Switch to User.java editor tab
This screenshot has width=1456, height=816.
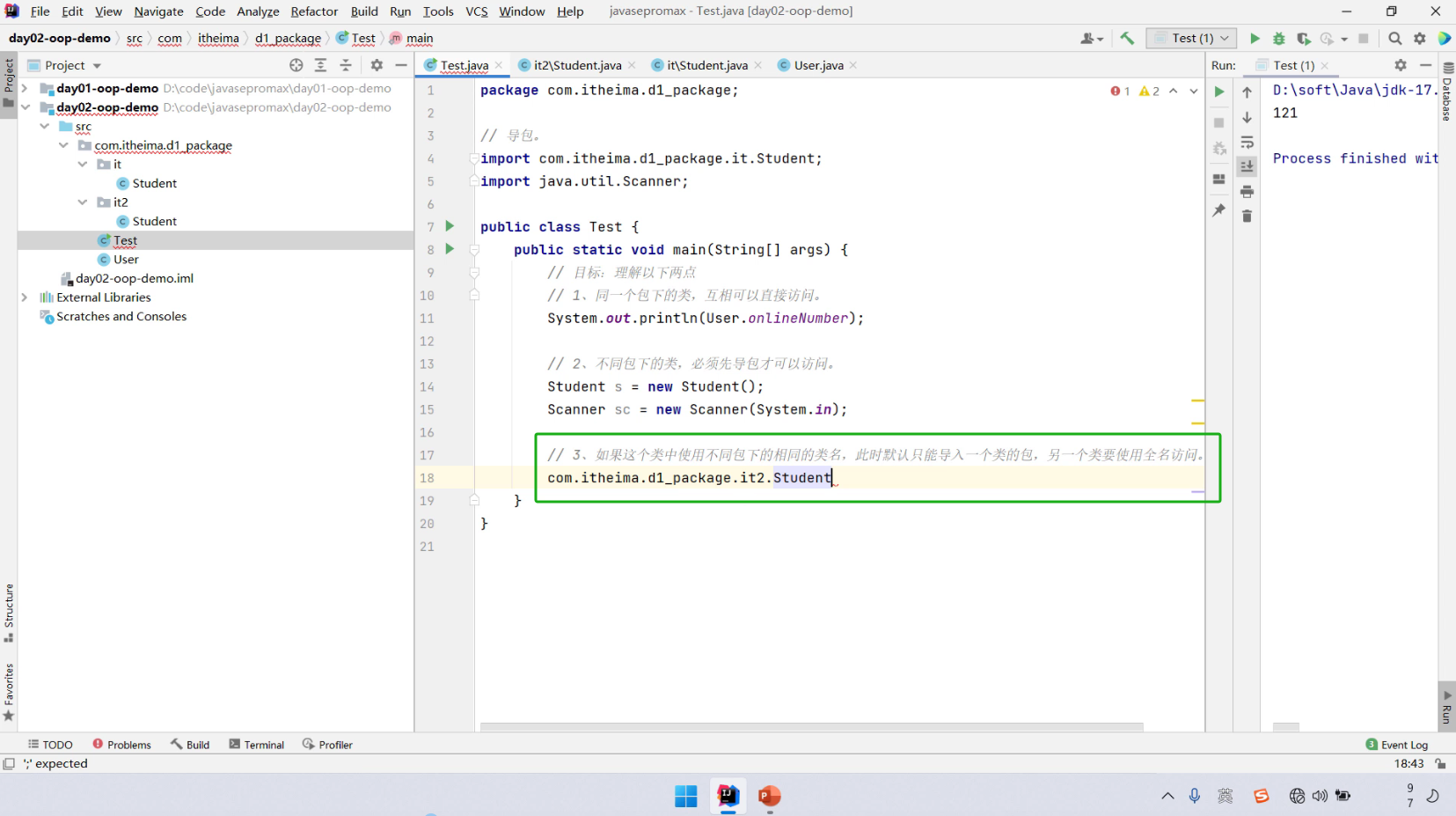click(818, 65)
